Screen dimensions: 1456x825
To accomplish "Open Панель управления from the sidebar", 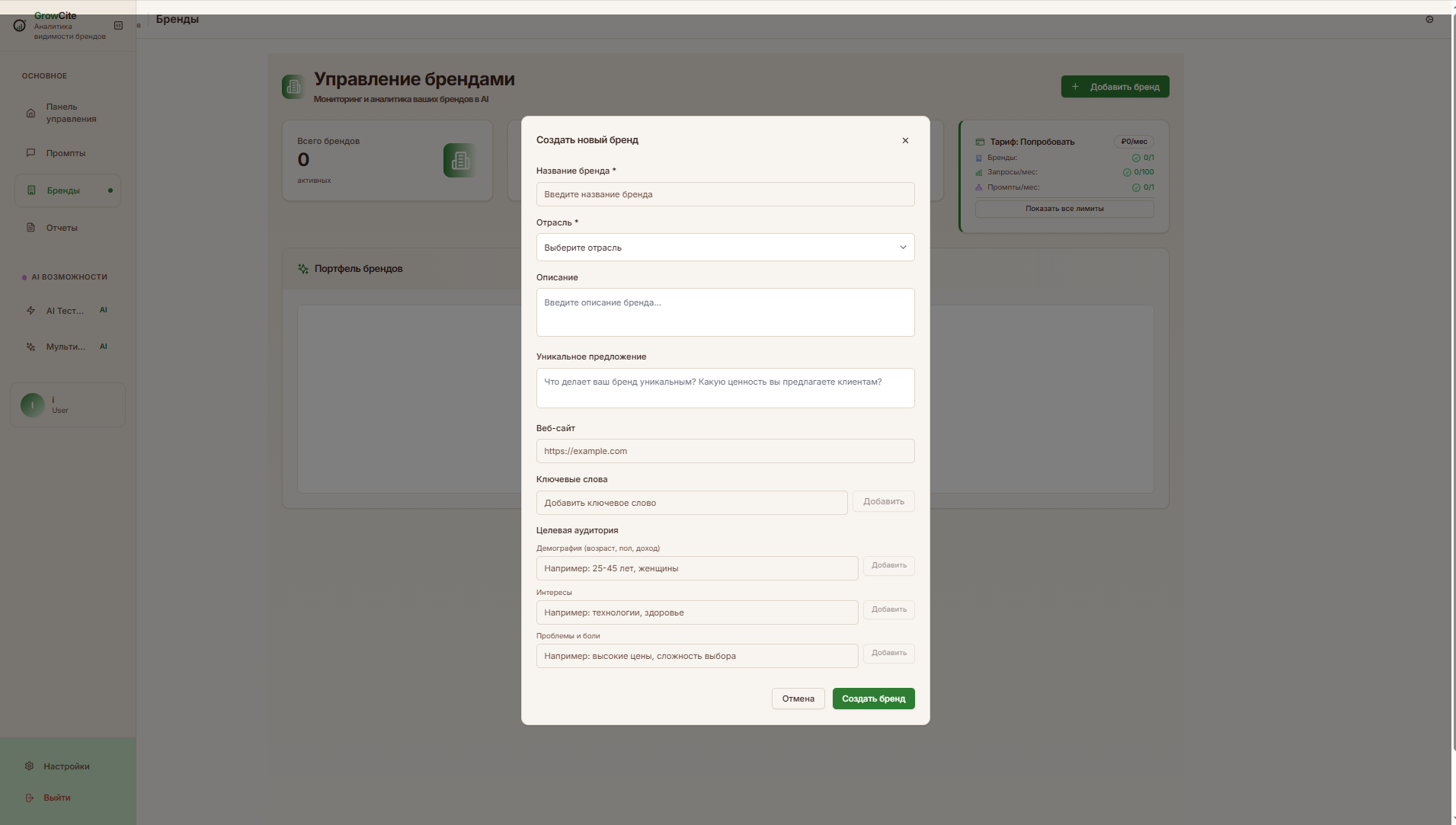I will coord(71,113).
